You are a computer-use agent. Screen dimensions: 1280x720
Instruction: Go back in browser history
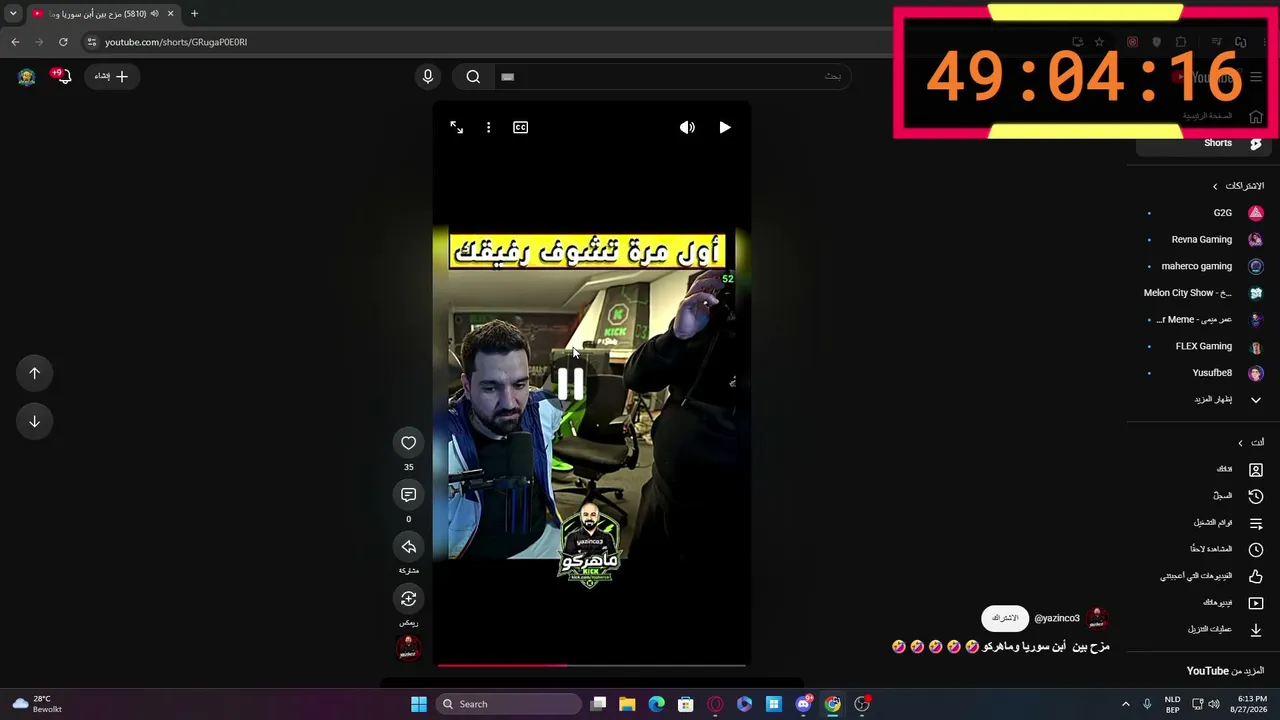[15, 42]
